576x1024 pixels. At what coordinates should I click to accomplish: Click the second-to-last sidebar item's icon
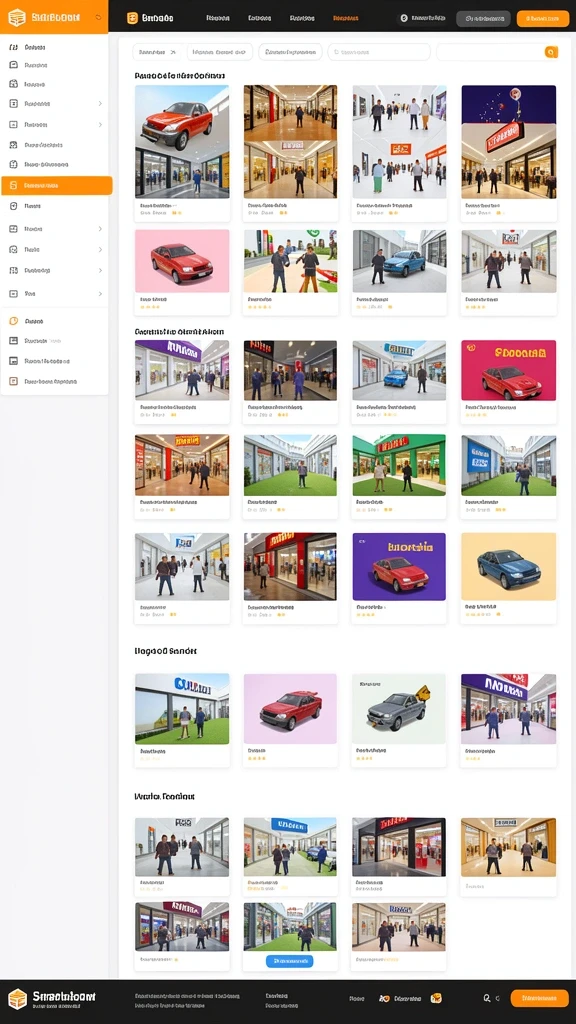click(13, 360)
